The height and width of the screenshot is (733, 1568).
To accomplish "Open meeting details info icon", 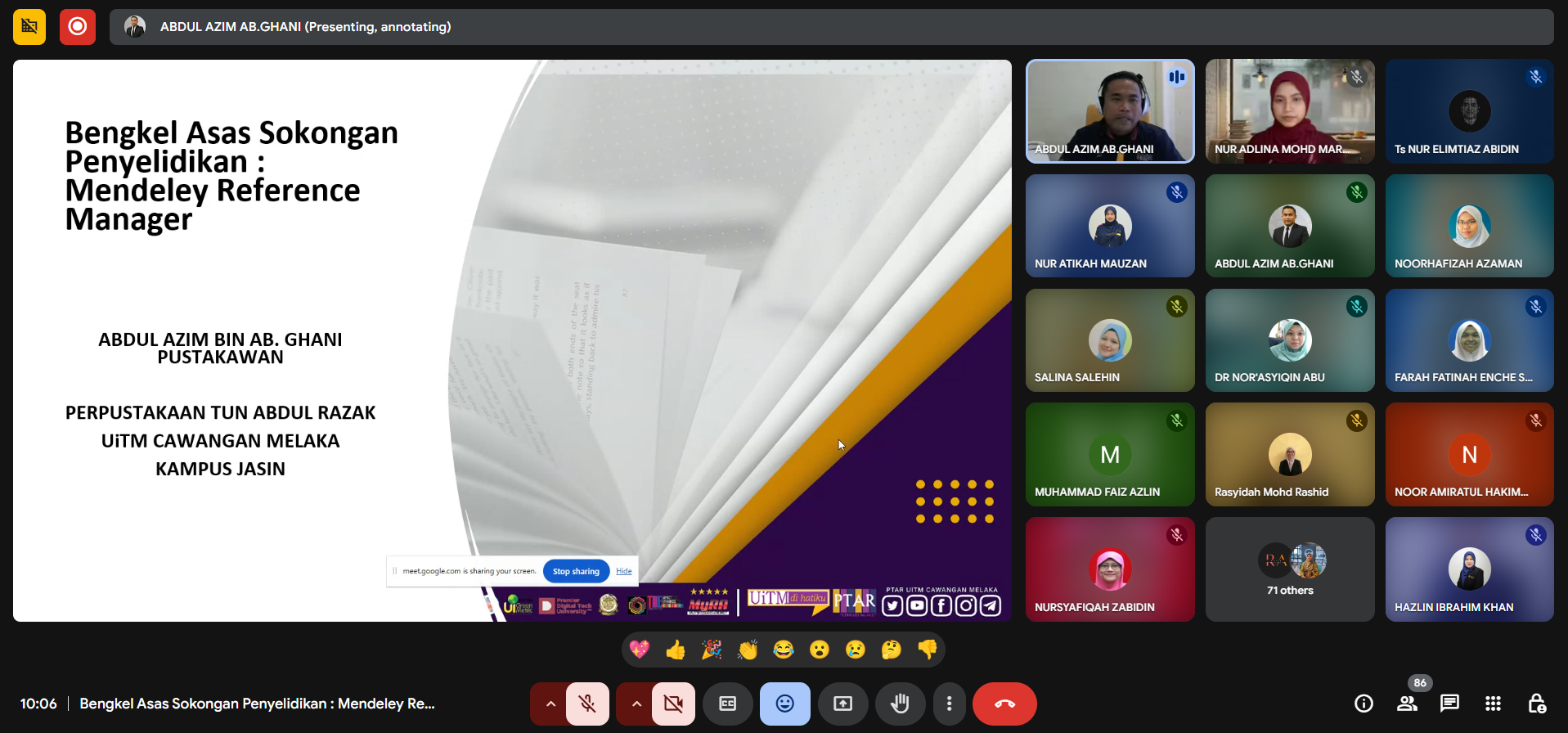I will (1364, 704).
